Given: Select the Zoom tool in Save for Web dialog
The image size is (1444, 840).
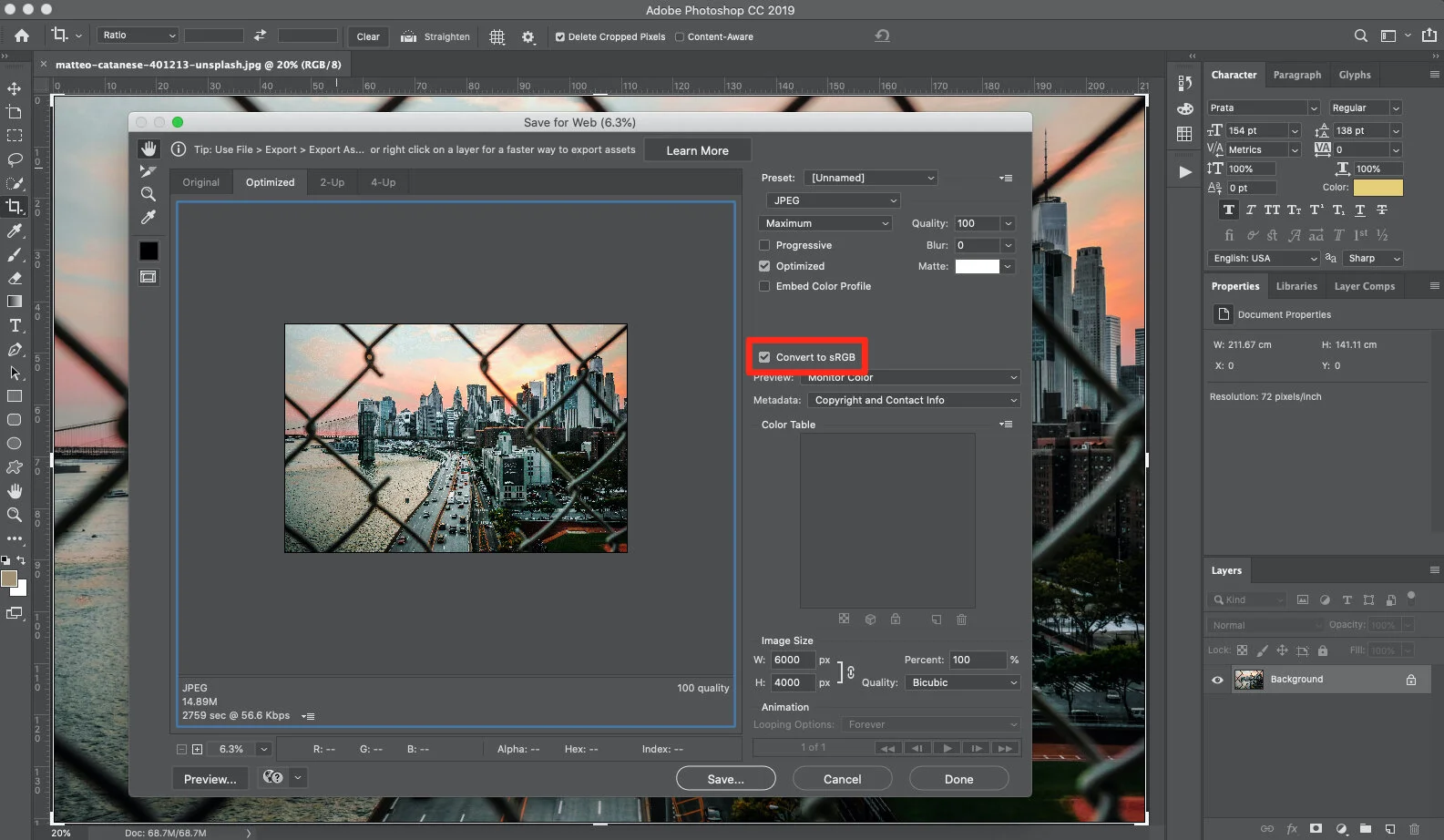Looking at the screenshot, I should coord(148,193).
